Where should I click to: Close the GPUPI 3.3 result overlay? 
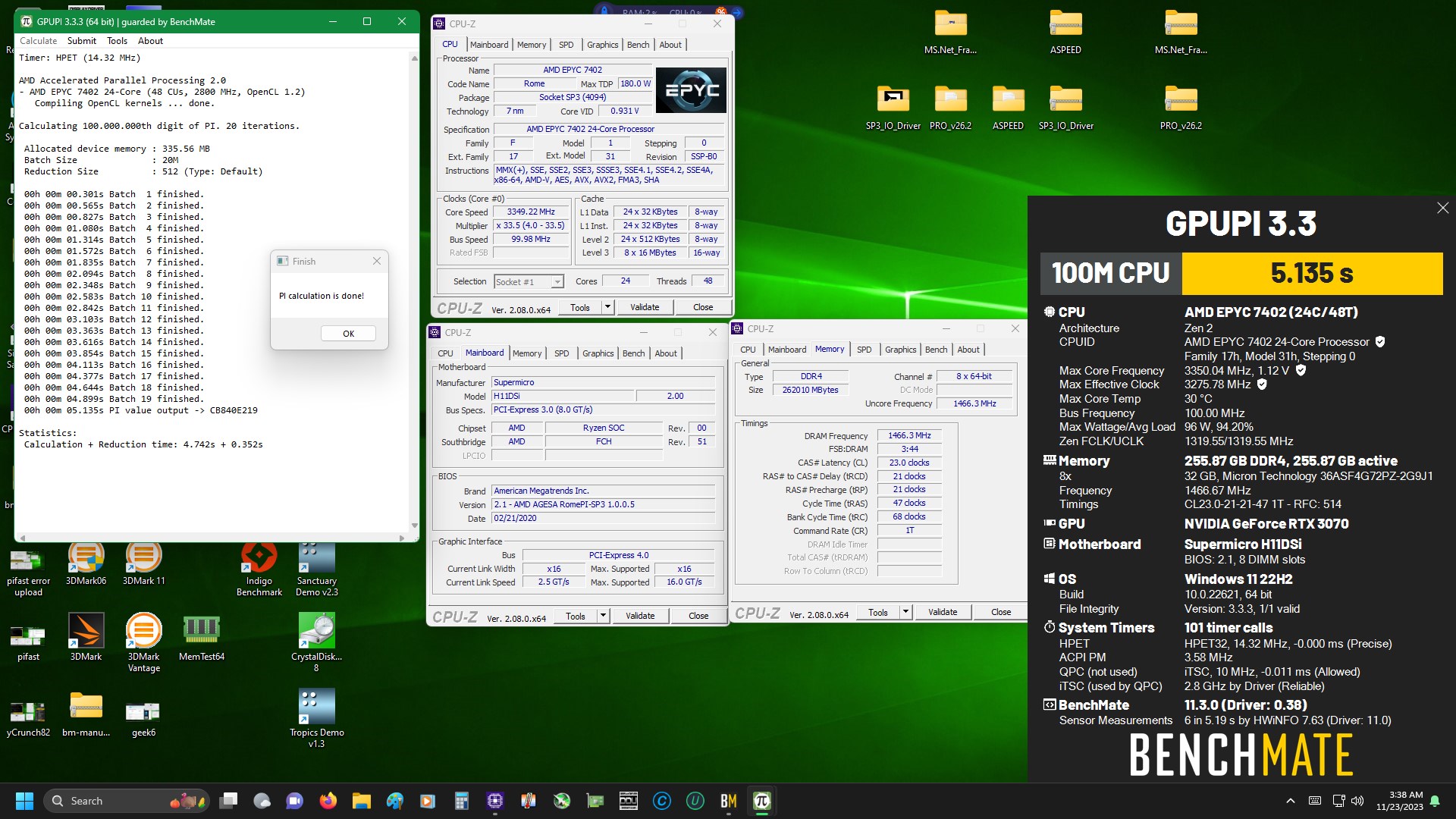pos(1442,208)
